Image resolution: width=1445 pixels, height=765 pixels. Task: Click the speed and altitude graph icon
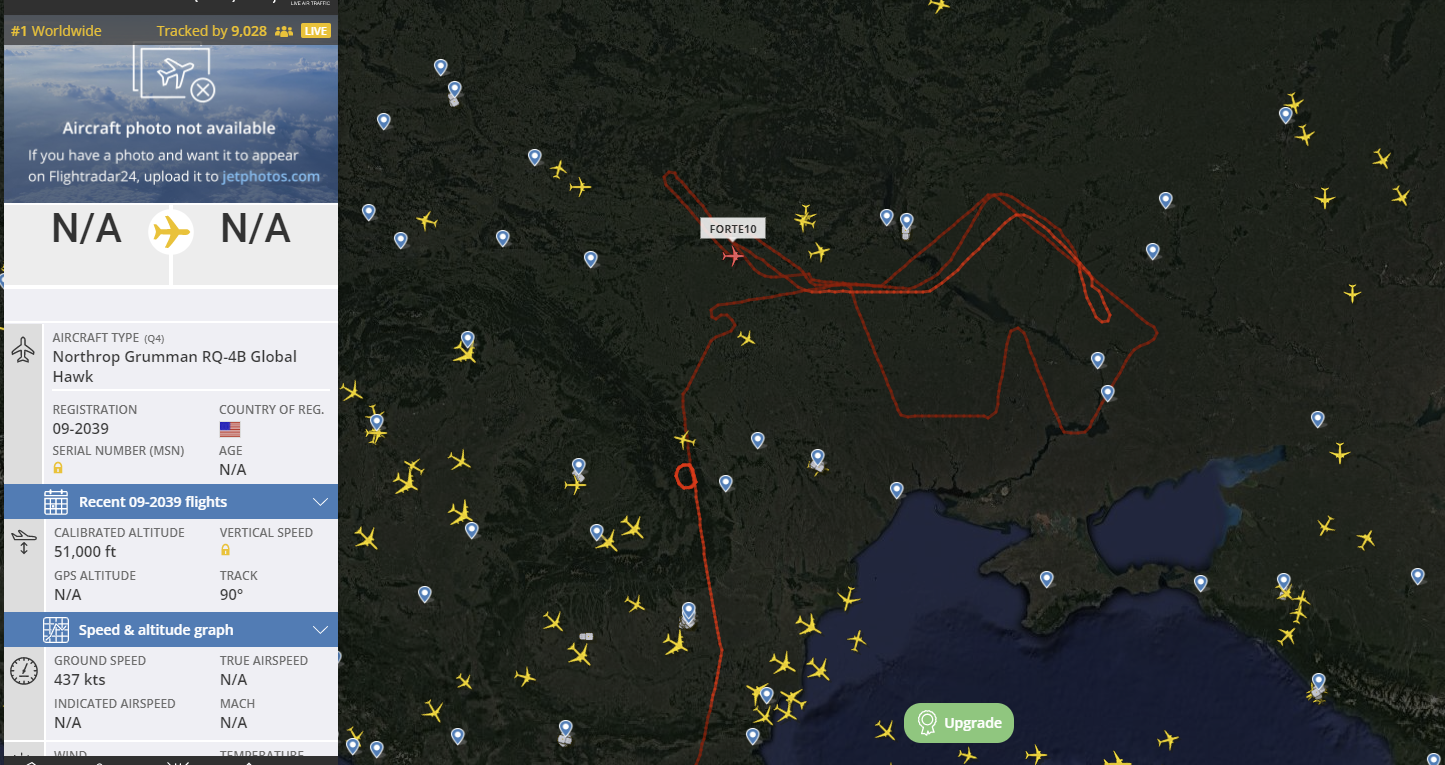tap(56, 630)
